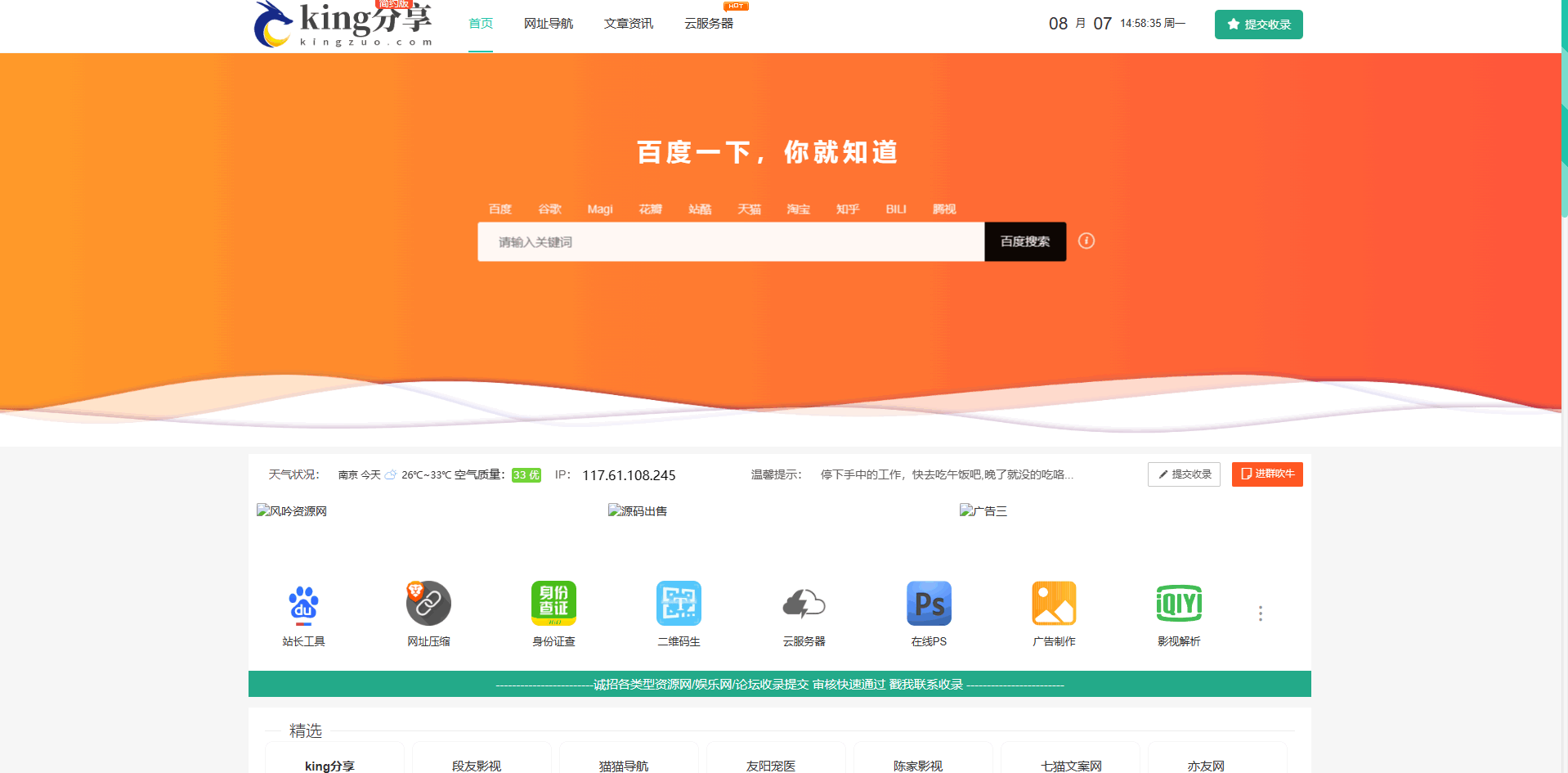1568x773 pixels.
Task: Select the 花瓣 search tab
Action: tap(651, 209)
